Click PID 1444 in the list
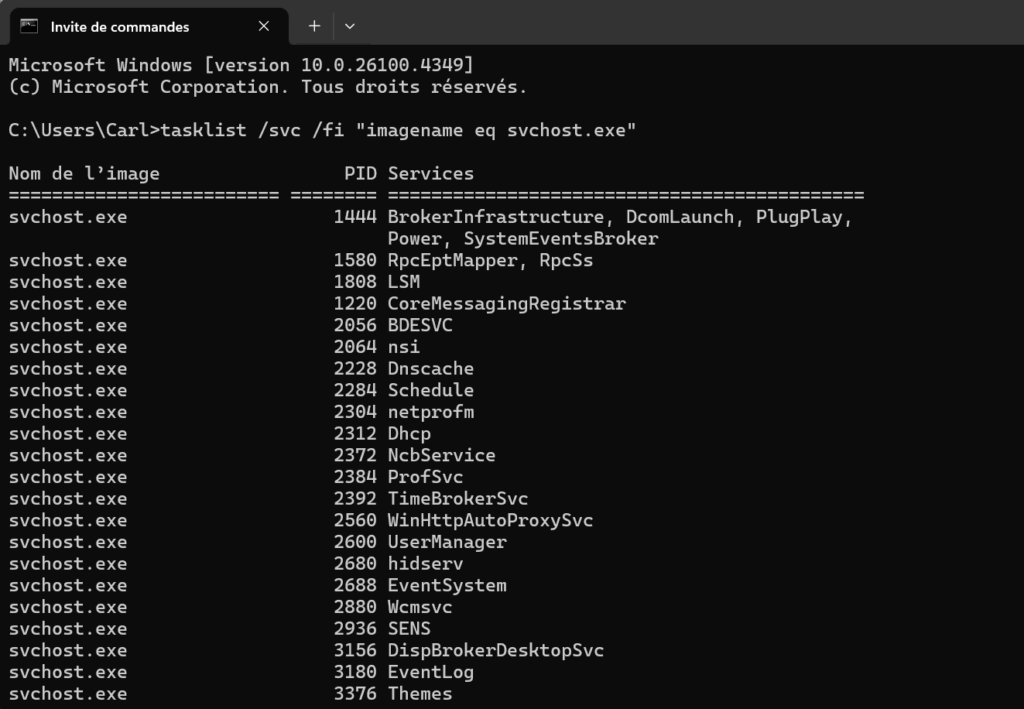This screenshot has width=1024, height=709. click(x=355, y=217)
